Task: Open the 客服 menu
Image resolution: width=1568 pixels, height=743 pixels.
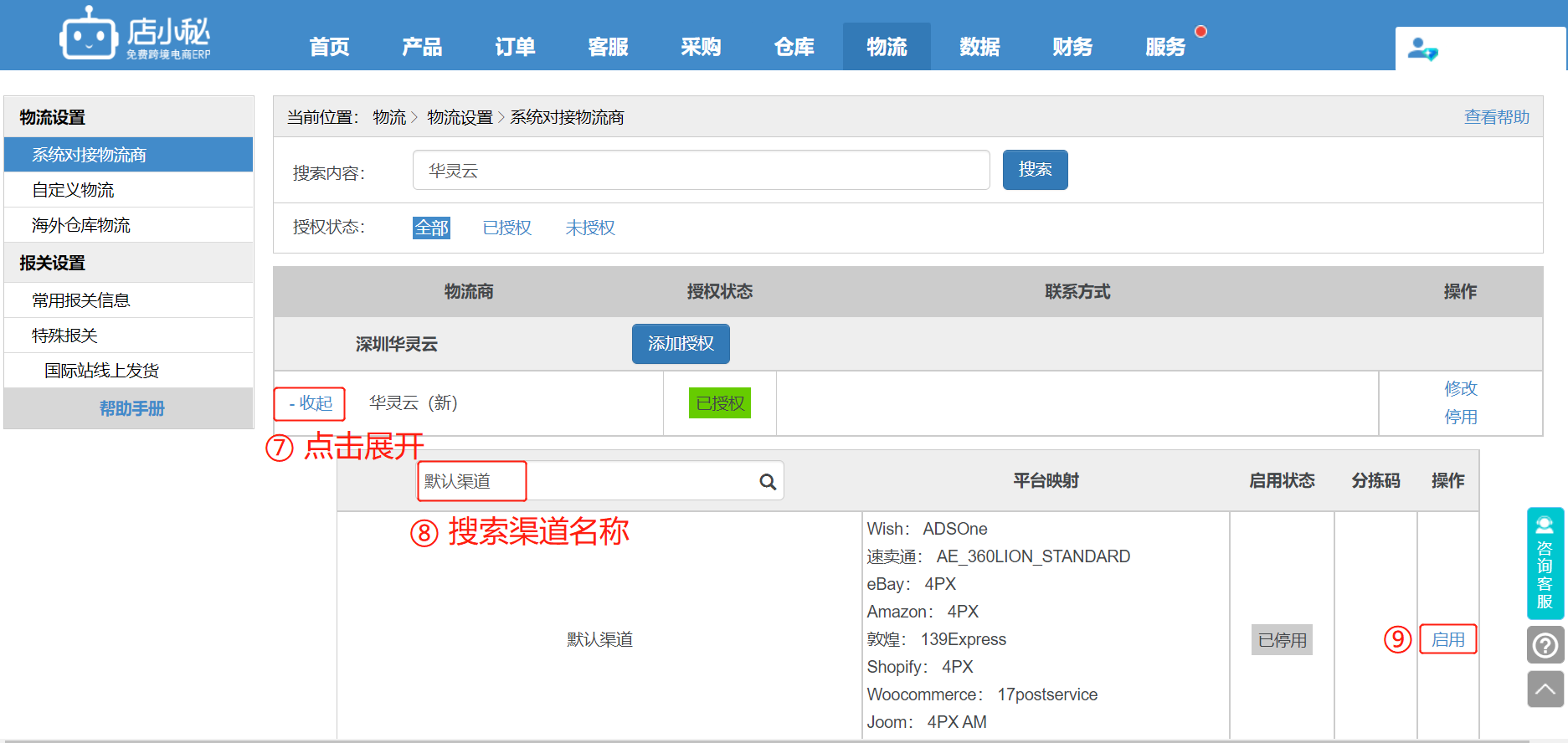Action: click(608, 47)
